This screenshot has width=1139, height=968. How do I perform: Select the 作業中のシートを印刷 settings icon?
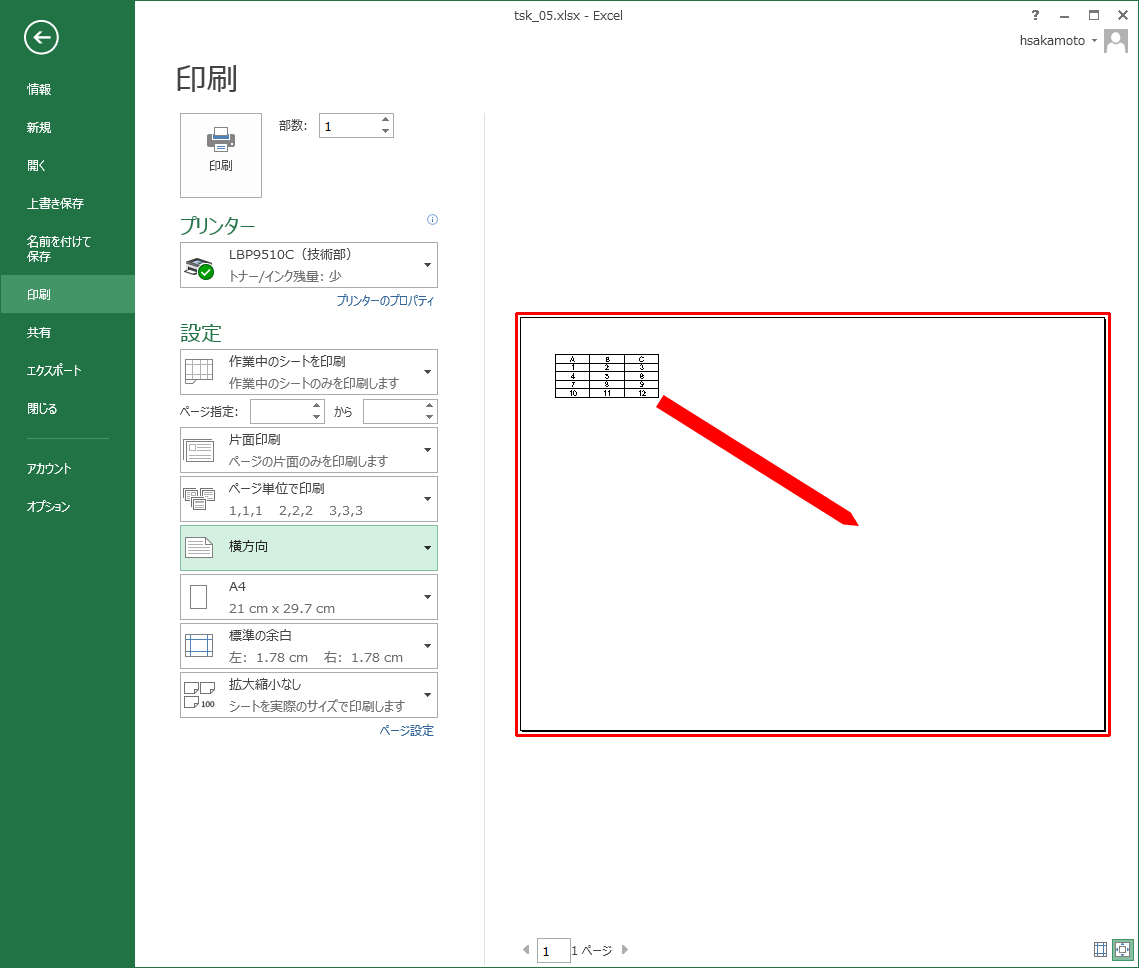(x=200, y=371)
